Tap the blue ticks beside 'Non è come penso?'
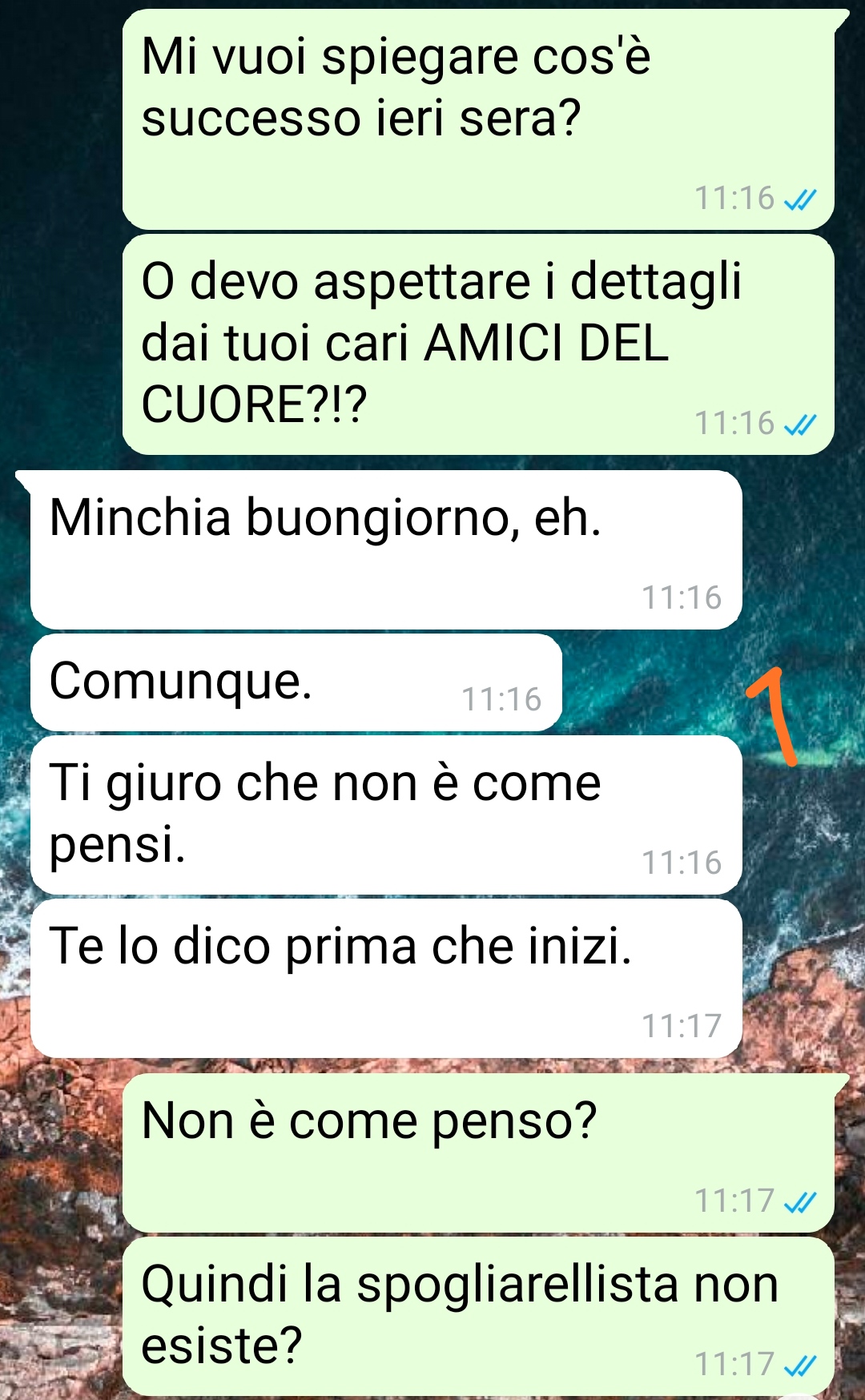The image size is (865, 1400). [800, 1201]
